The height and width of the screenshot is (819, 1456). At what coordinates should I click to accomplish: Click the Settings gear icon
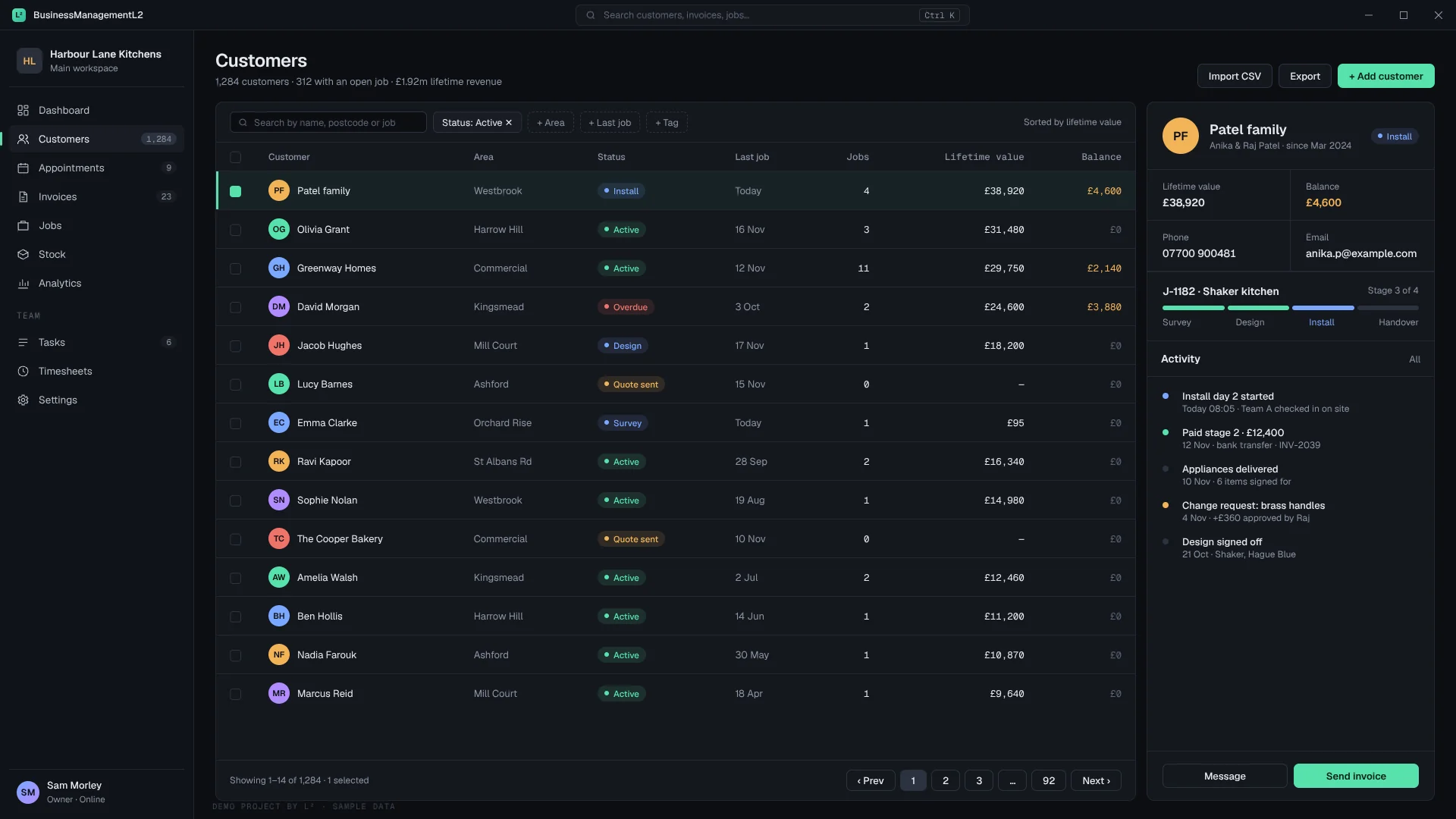(x=23, y=400)
